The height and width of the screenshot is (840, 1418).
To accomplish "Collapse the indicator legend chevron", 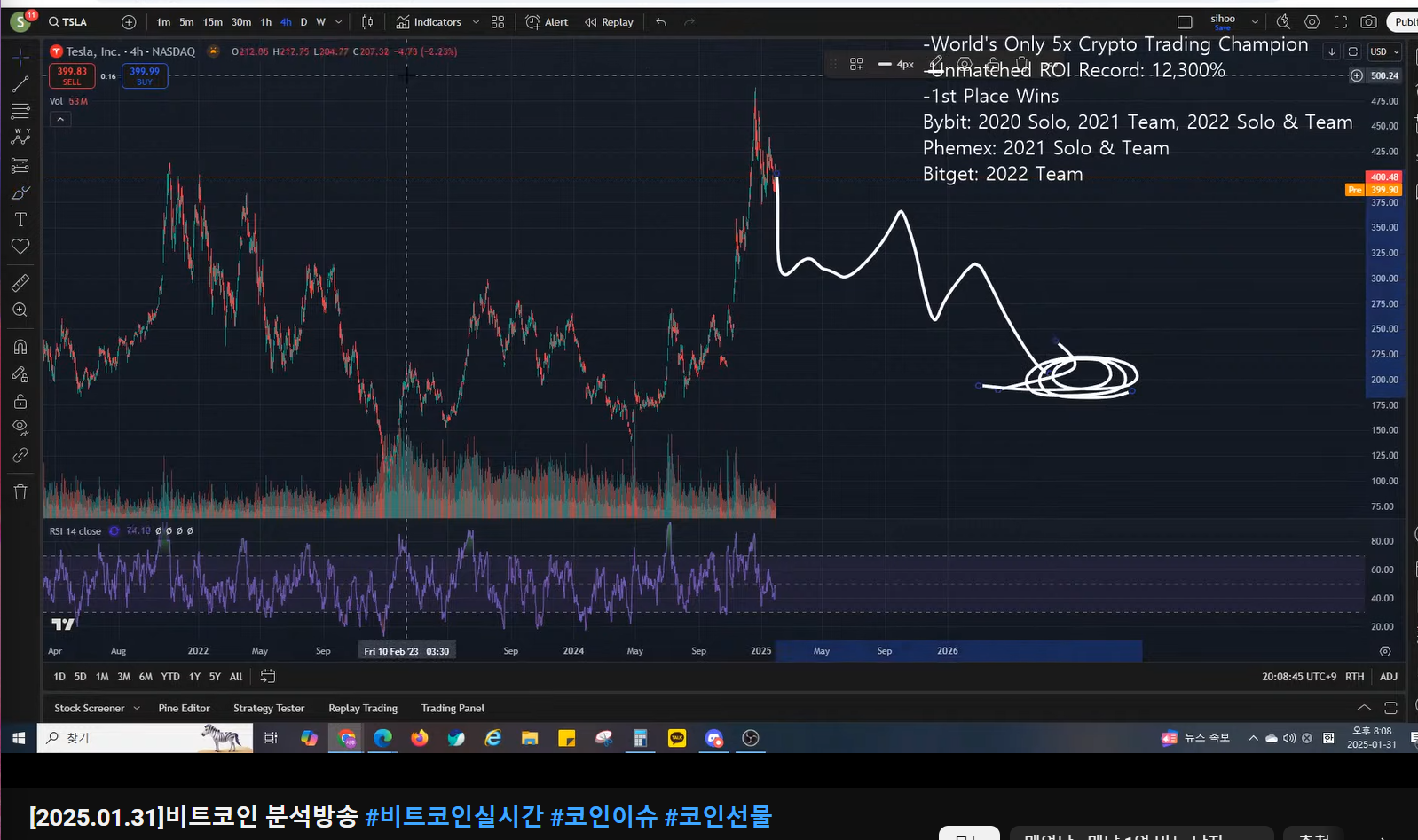I will [x=60, y=119].
